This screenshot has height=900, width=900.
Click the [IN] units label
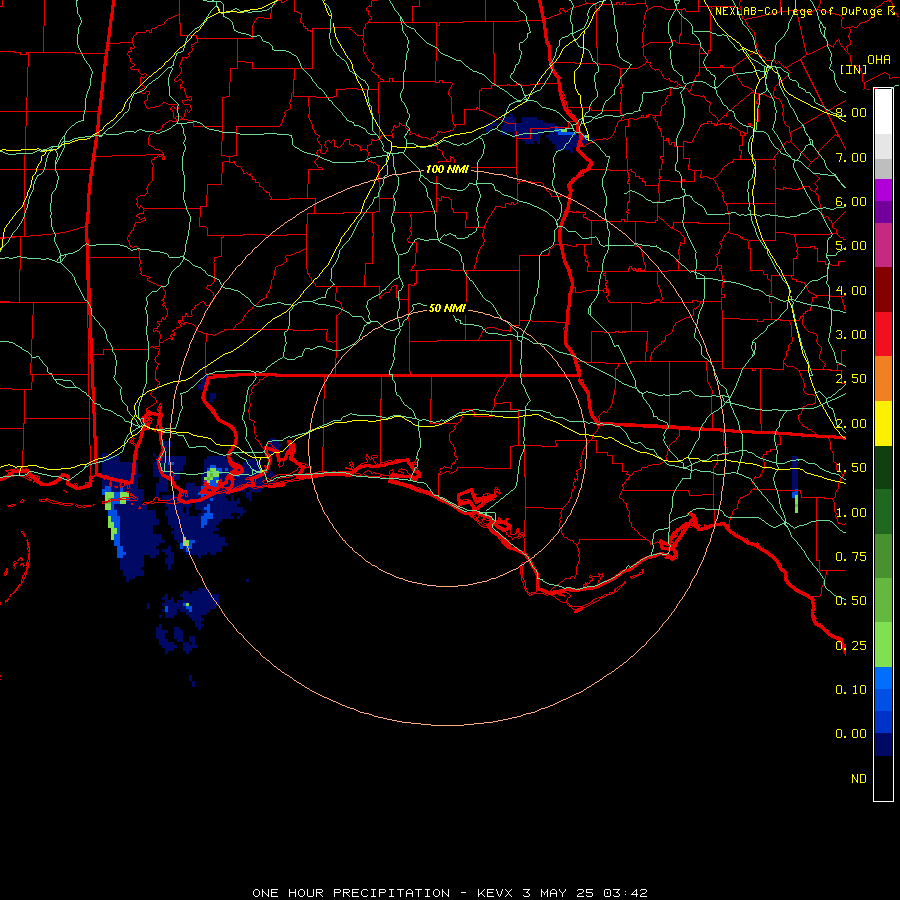tap(853, 69)
